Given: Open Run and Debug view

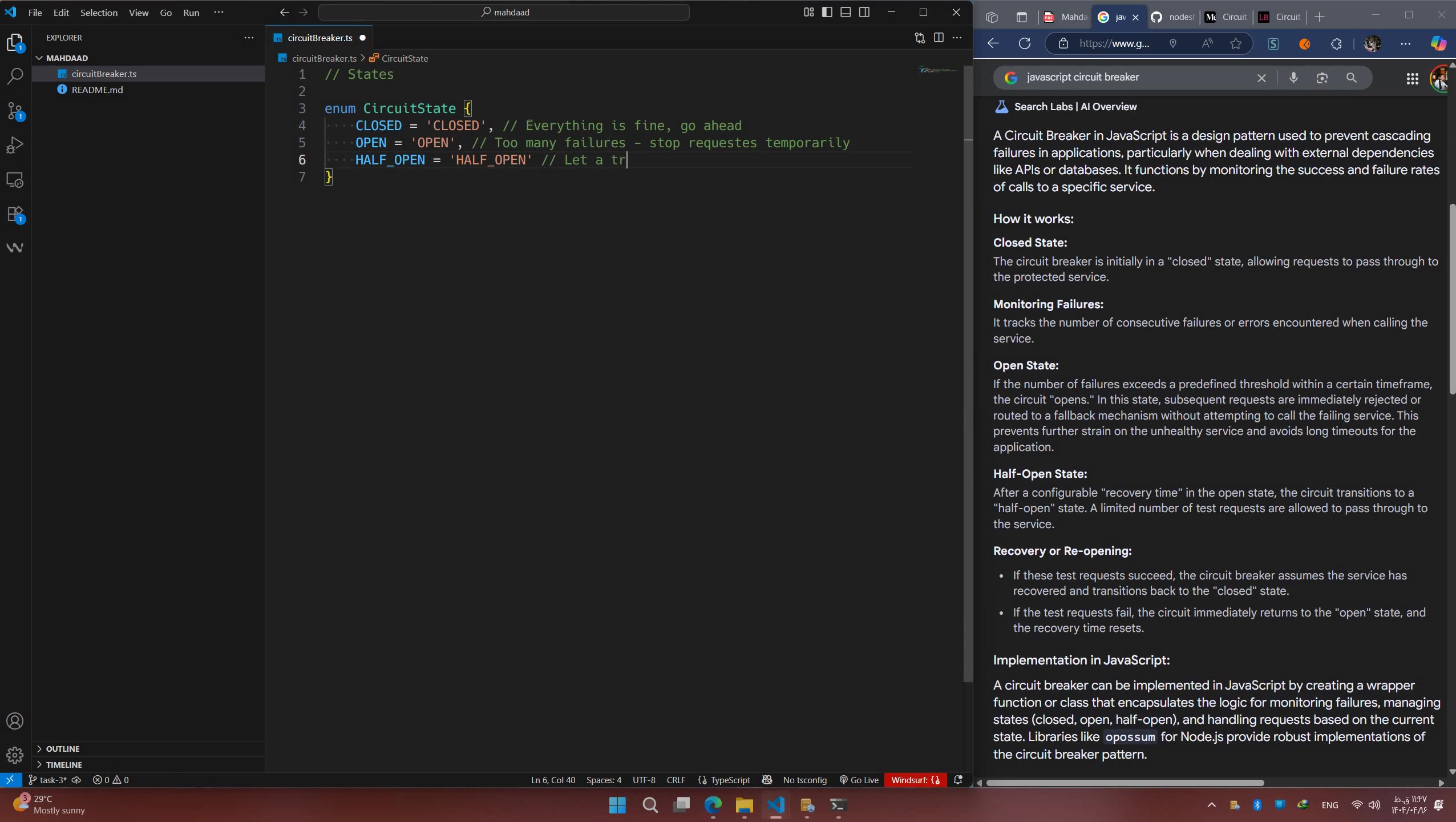Looking at the screenshot, I should click(x=15, y=146).
